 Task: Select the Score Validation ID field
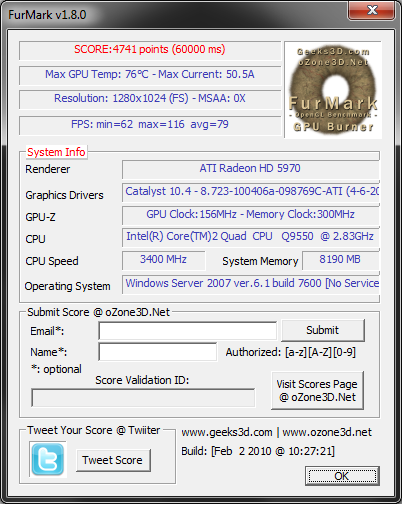143,398
